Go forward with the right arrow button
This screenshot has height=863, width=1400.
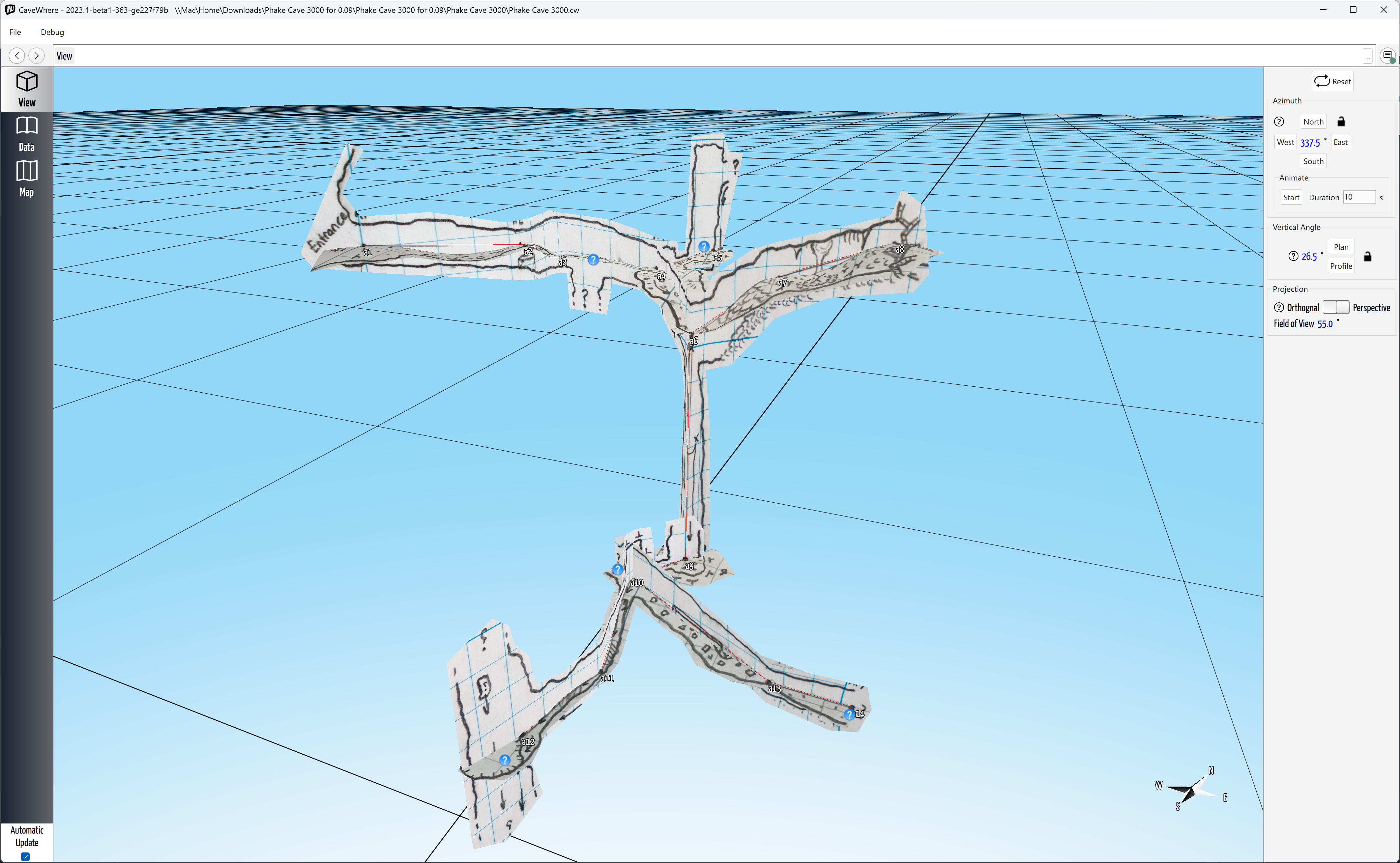(x=37, y=55)
